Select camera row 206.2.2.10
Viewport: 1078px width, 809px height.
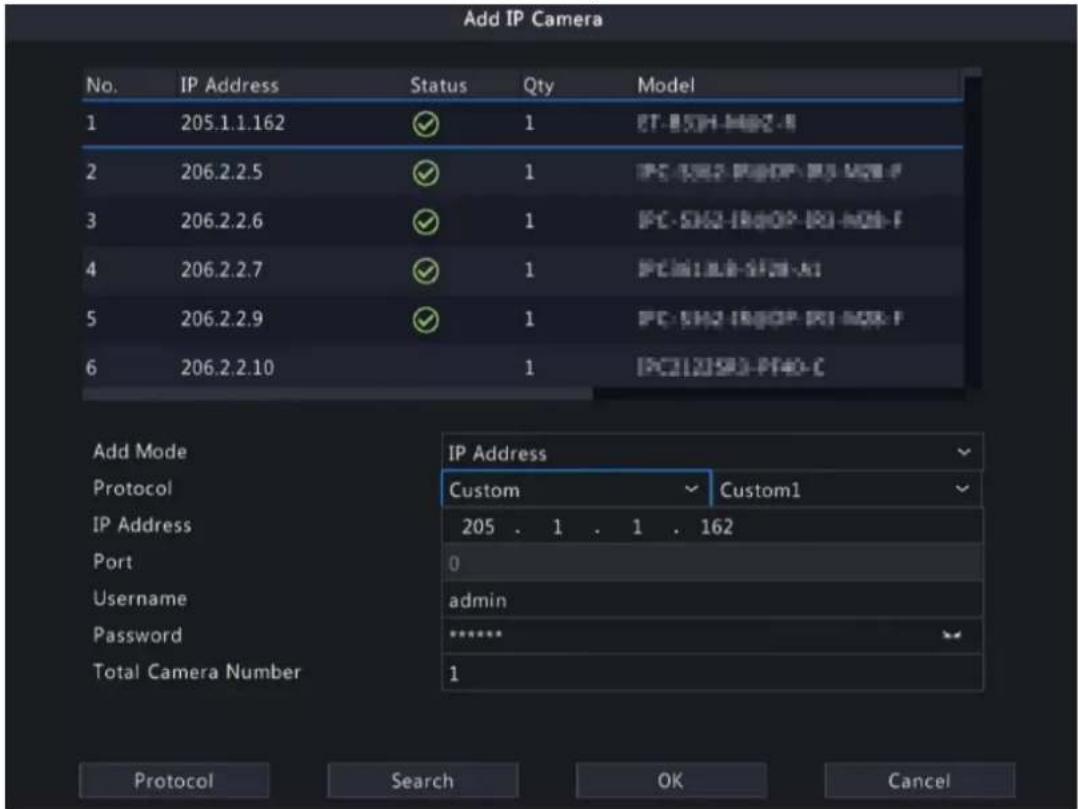tap(522, 367)
